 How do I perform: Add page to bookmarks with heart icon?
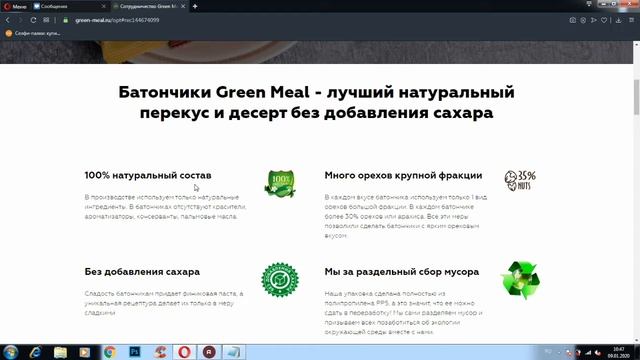(604, 20)
